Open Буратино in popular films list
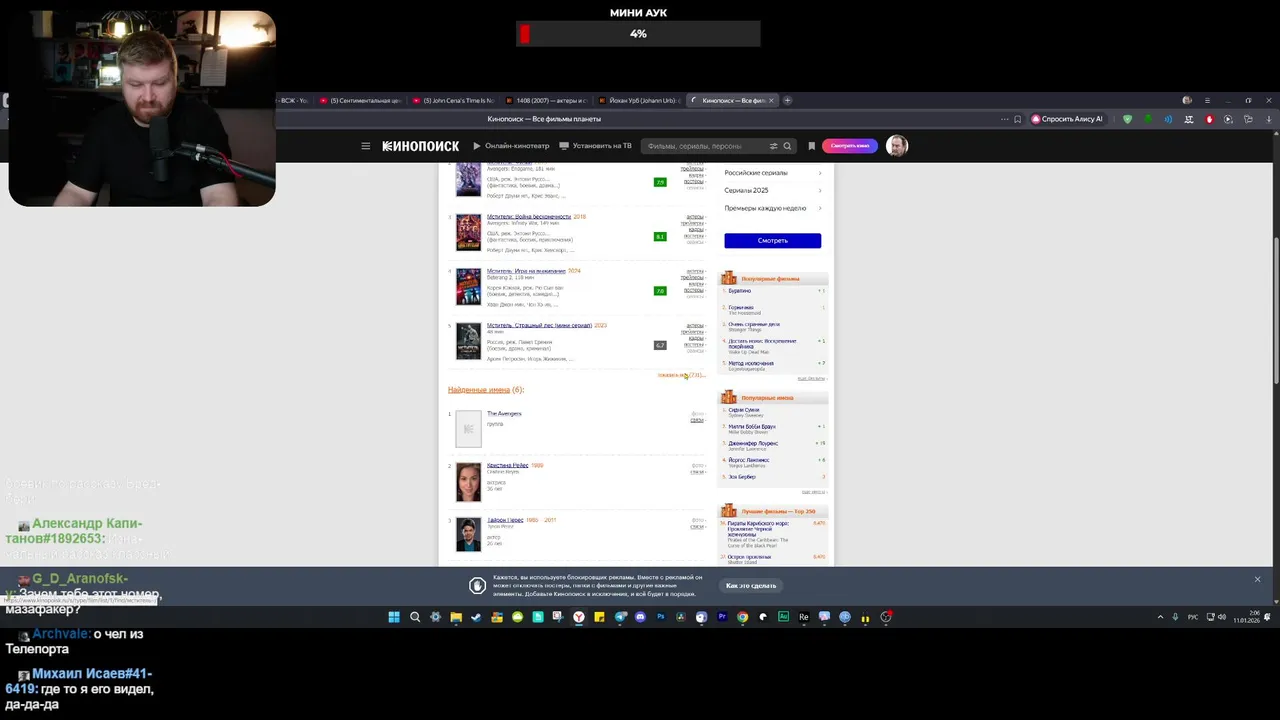This screenshot has height=720, width=1280. click(x=740, y=291)
